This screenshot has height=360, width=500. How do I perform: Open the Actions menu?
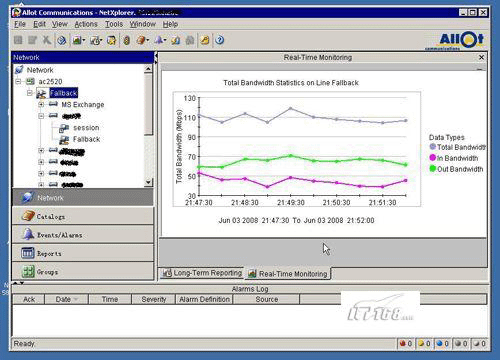[86, 24]
